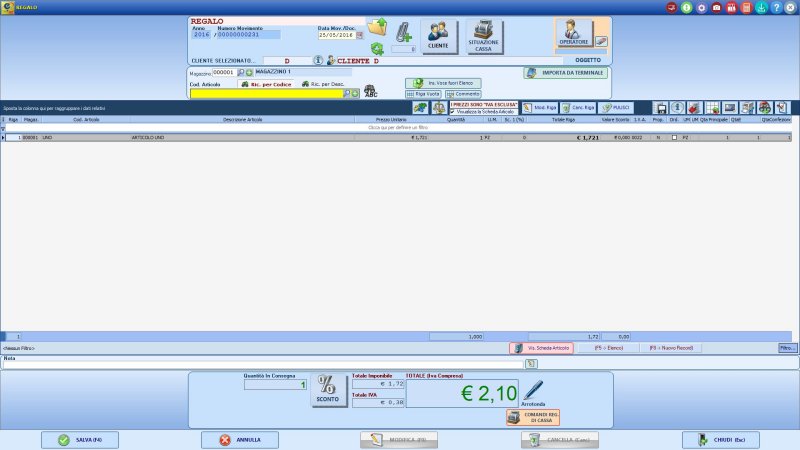Click the article code search magnifier icon
800x450 pixels.
point(347,93)
